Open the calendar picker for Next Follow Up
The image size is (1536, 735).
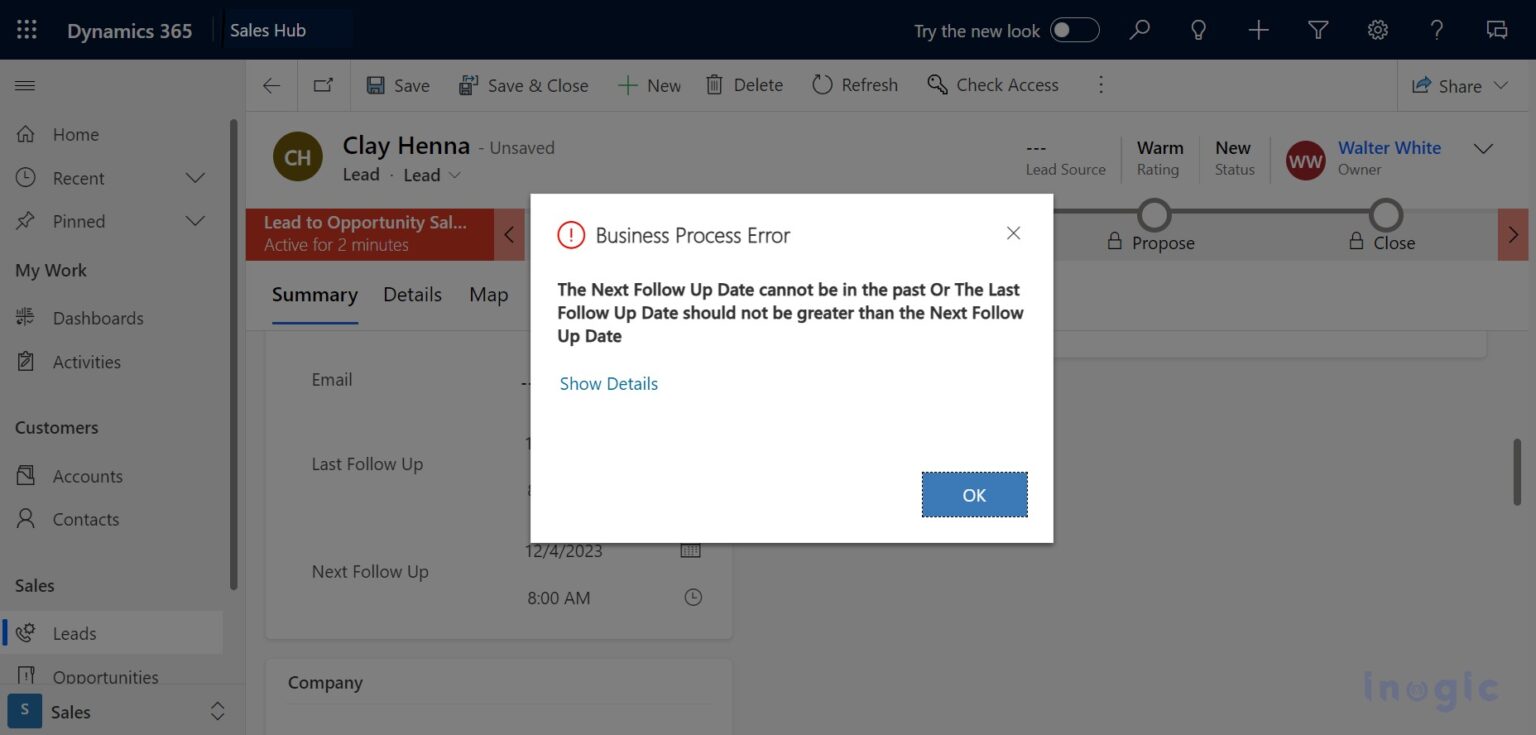tap(690, 550)
